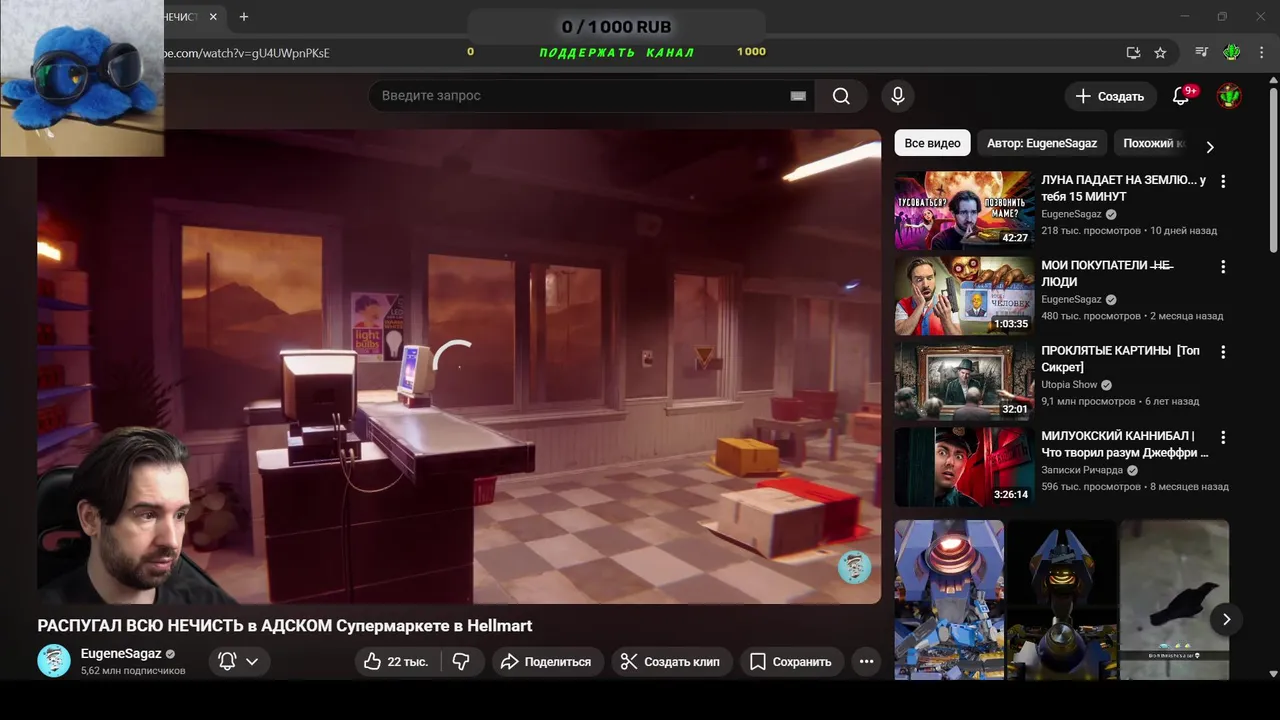Open more actions menu under video
Viewport: 1280px width, 720px height.
[x=866, y=661]
